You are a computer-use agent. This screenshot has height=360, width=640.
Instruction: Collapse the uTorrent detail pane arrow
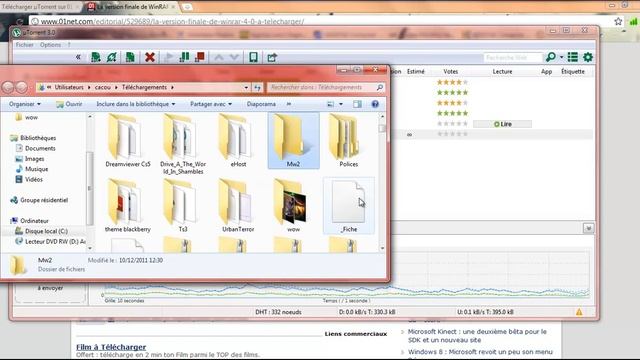[x=588, y=228]
